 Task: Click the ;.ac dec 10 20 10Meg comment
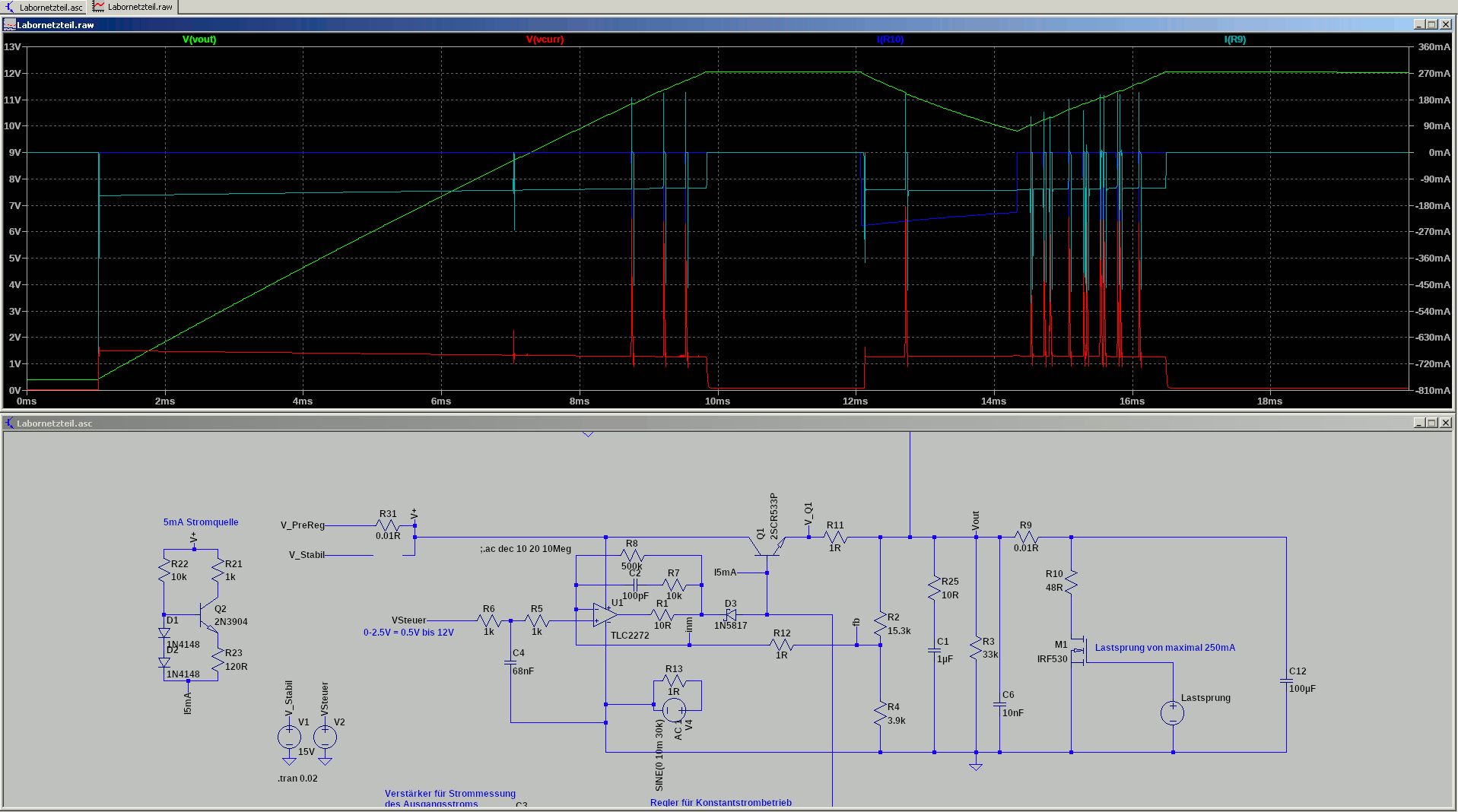pos(525,549)
